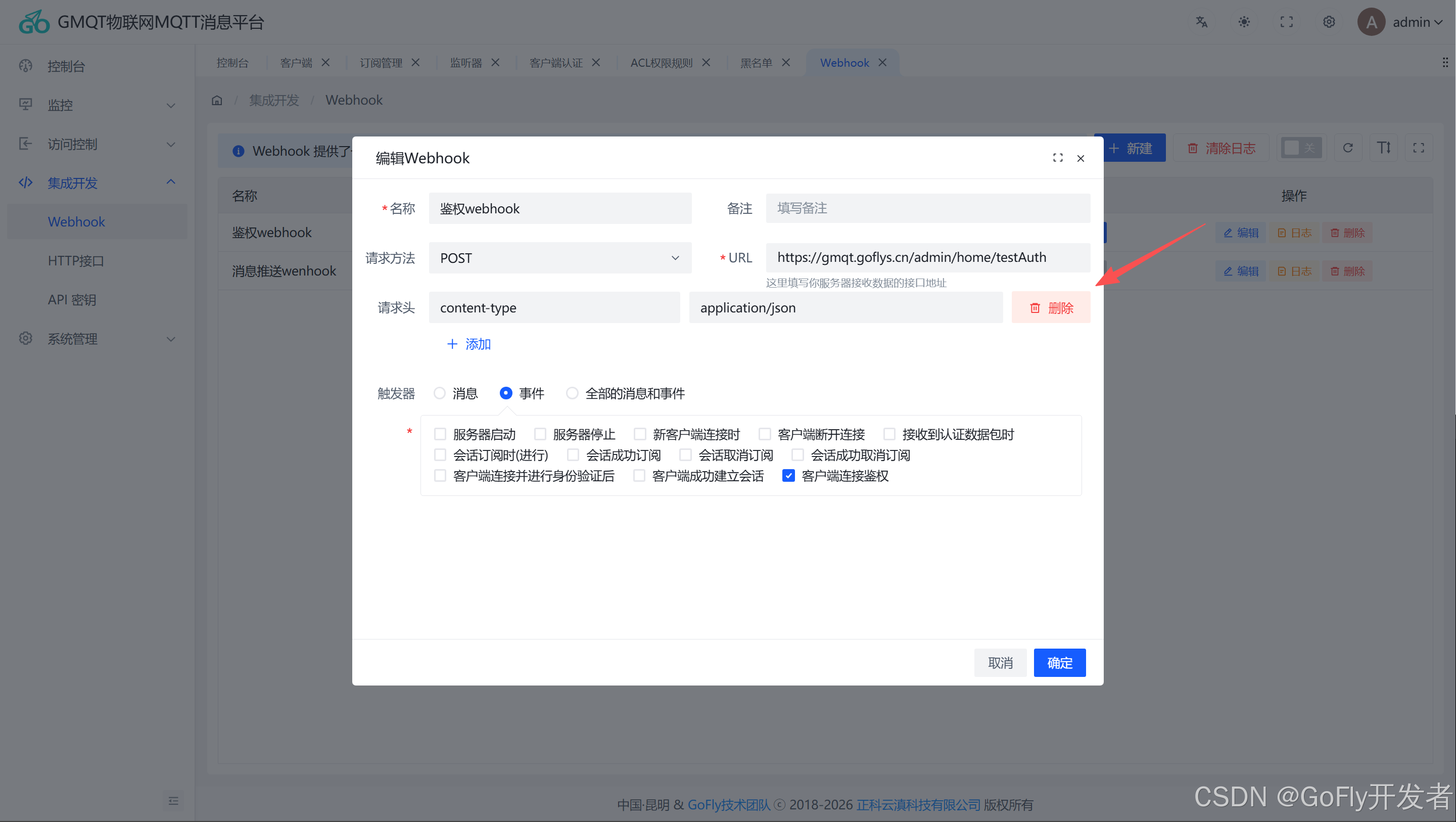Collapse the 集成开发 sidebar menu
The width and height of the screenshot is (1456, 822).
97,182
